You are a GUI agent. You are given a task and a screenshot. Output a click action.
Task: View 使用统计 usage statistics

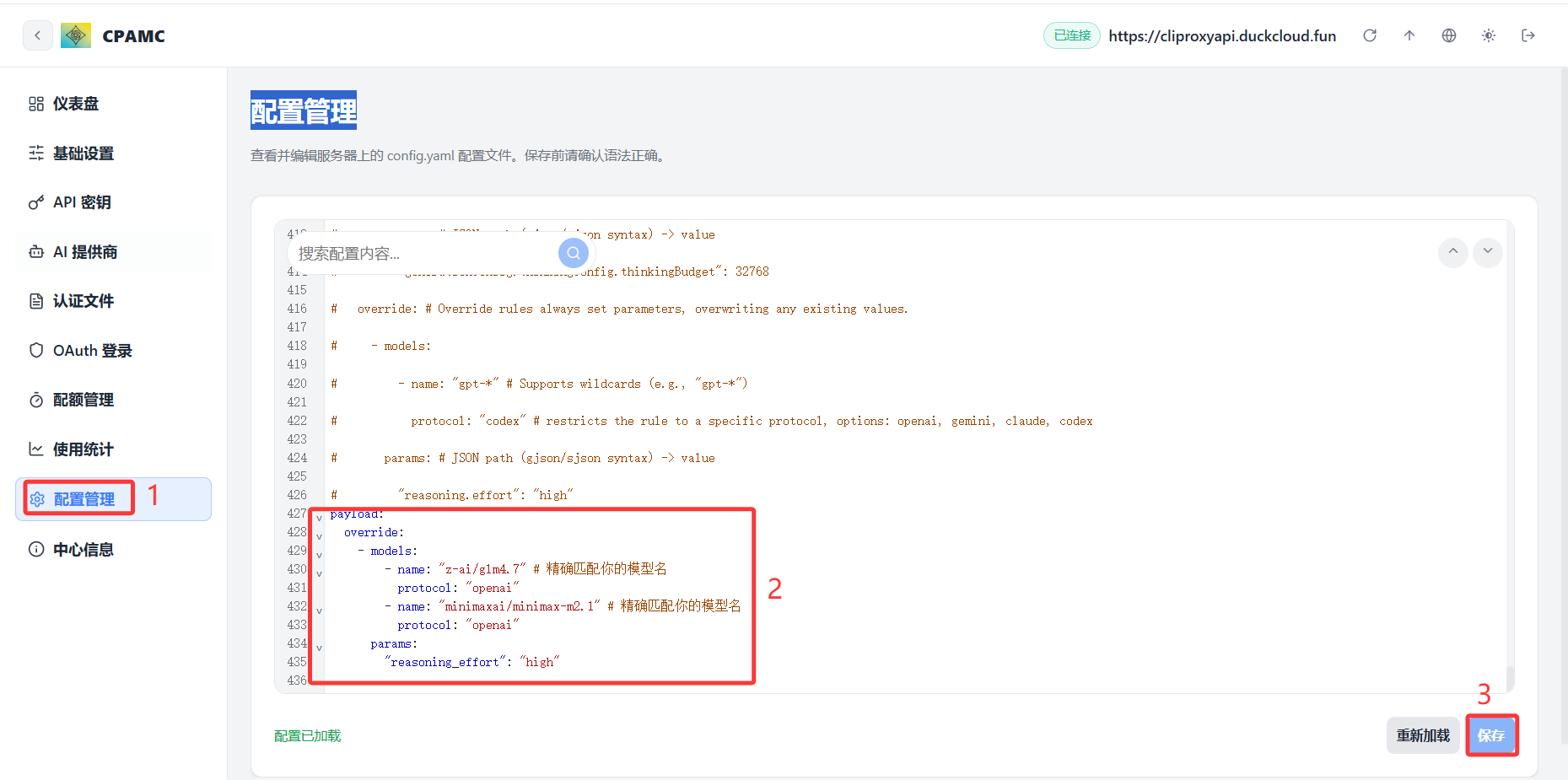[x=113, y=449]
